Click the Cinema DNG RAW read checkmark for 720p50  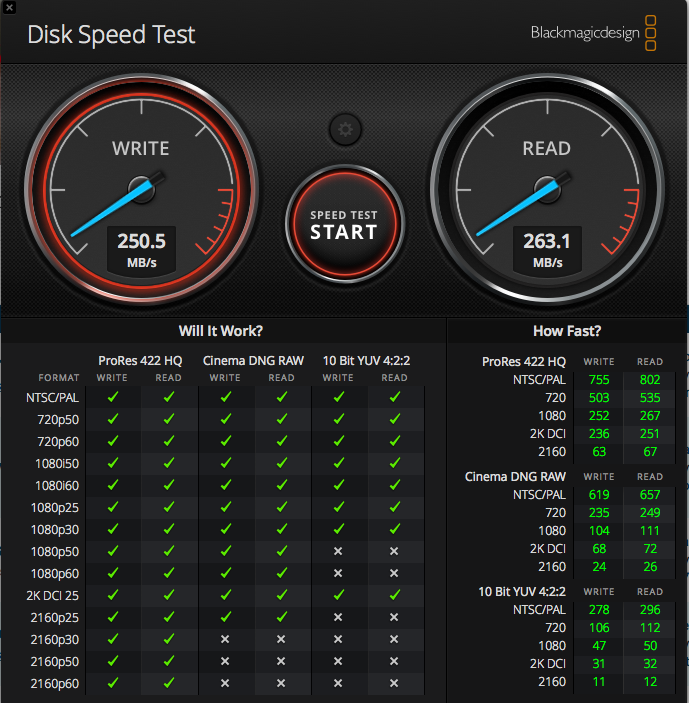(x=282, y=419)
